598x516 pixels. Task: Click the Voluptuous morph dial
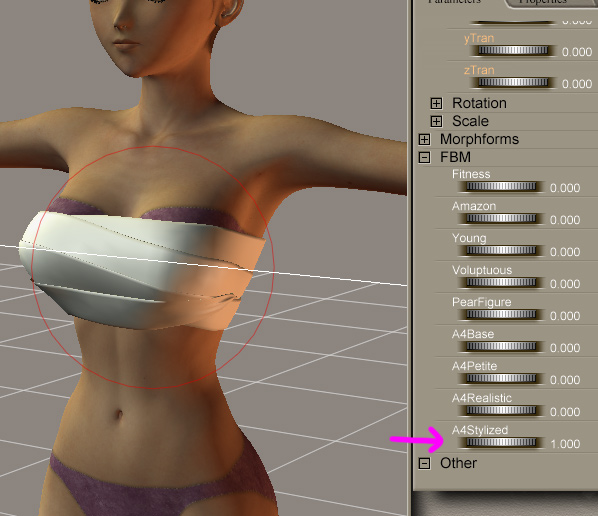(501, 283)
